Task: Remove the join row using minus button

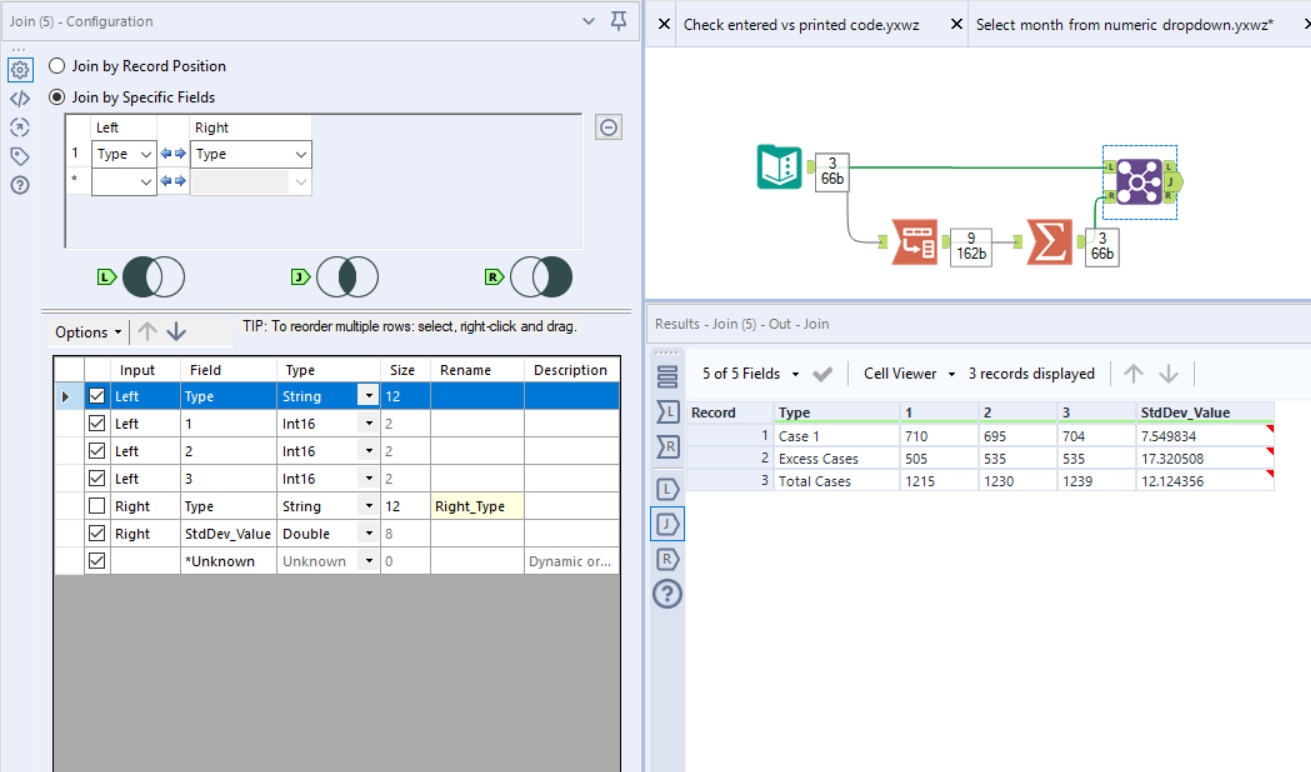Action: tap(608, 126)
